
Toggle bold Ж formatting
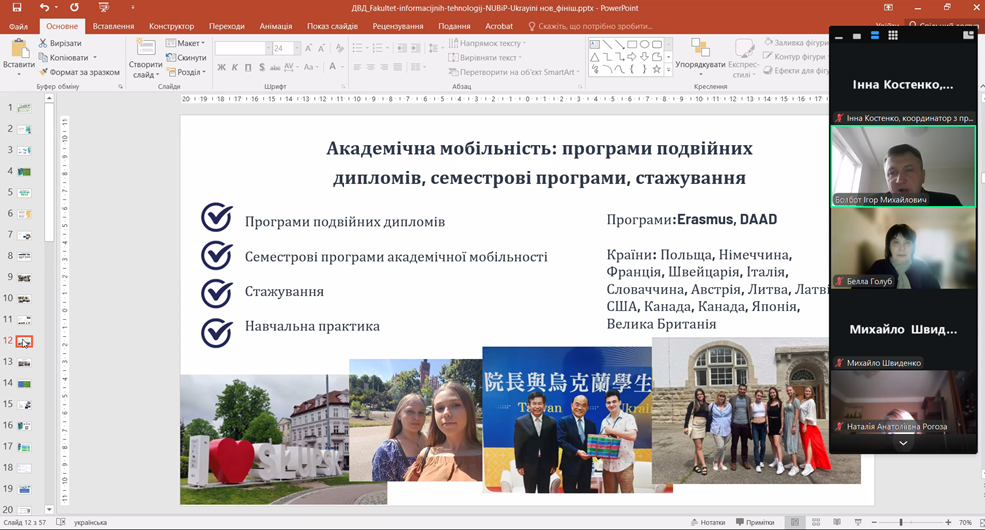(220, 68)
